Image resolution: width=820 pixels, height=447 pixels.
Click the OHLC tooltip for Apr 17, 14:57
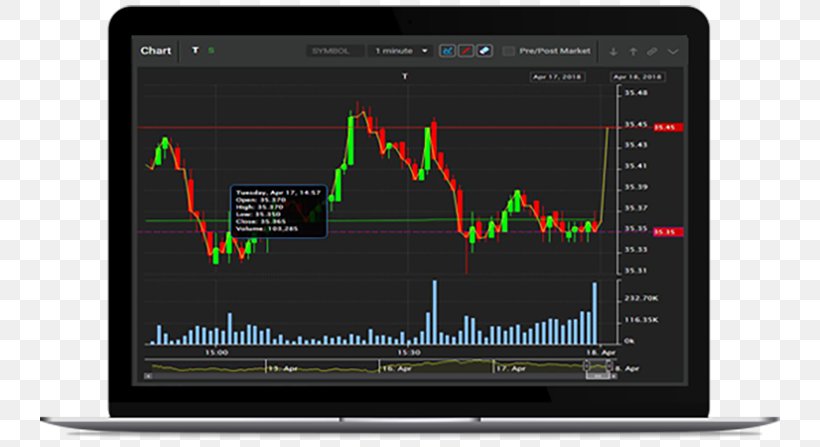279,212
